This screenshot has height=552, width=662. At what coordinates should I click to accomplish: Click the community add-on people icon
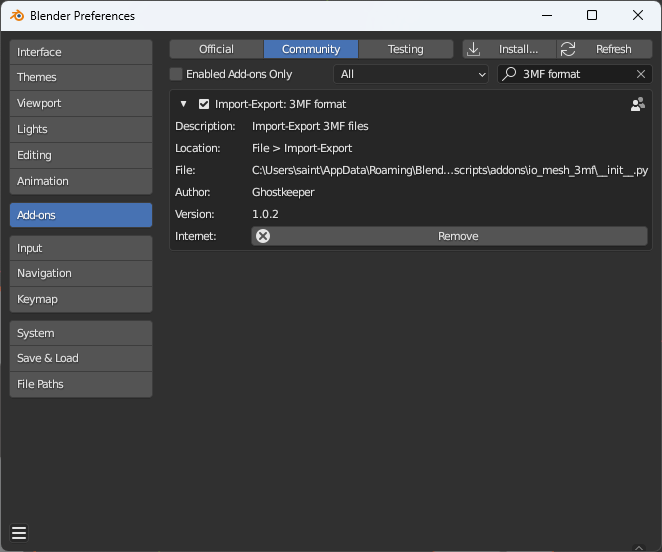click(637, 104)
